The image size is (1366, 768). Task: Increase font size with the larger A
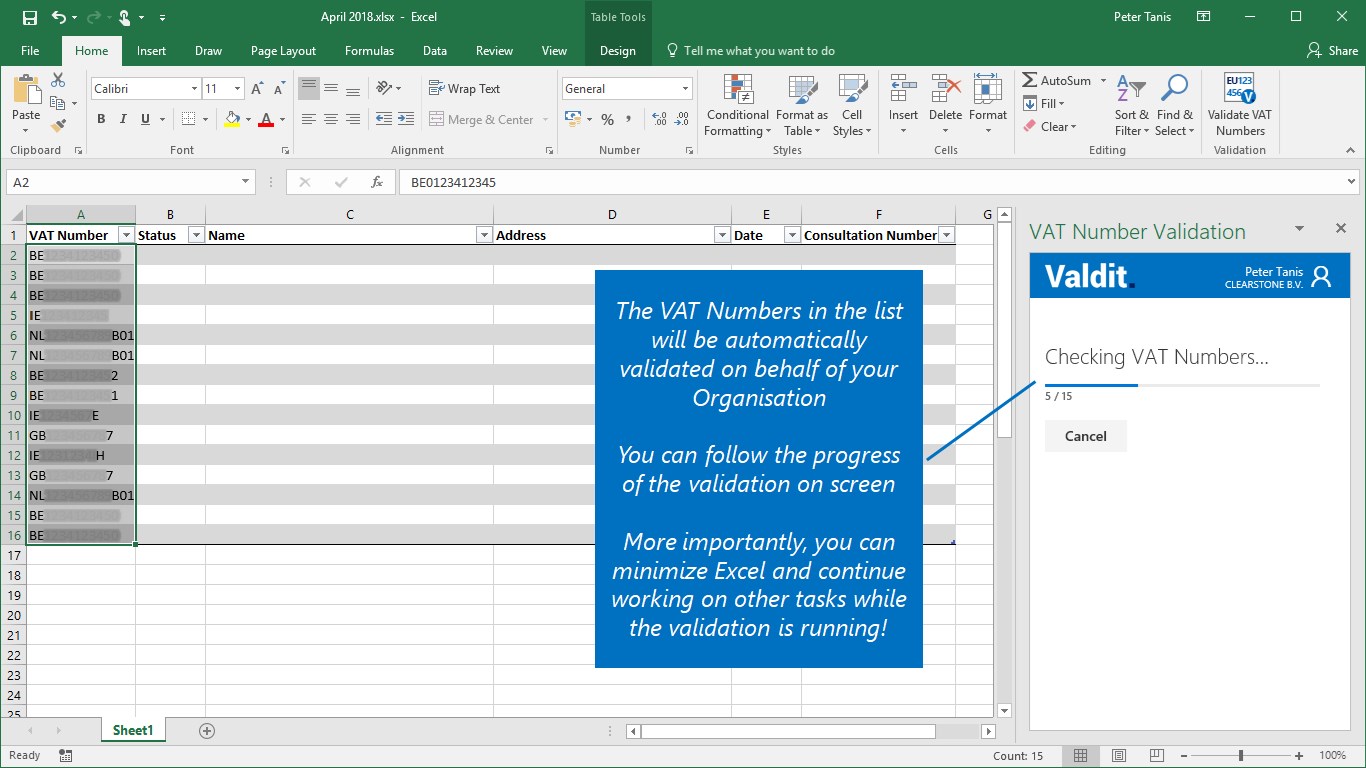[x=257, y=89]
